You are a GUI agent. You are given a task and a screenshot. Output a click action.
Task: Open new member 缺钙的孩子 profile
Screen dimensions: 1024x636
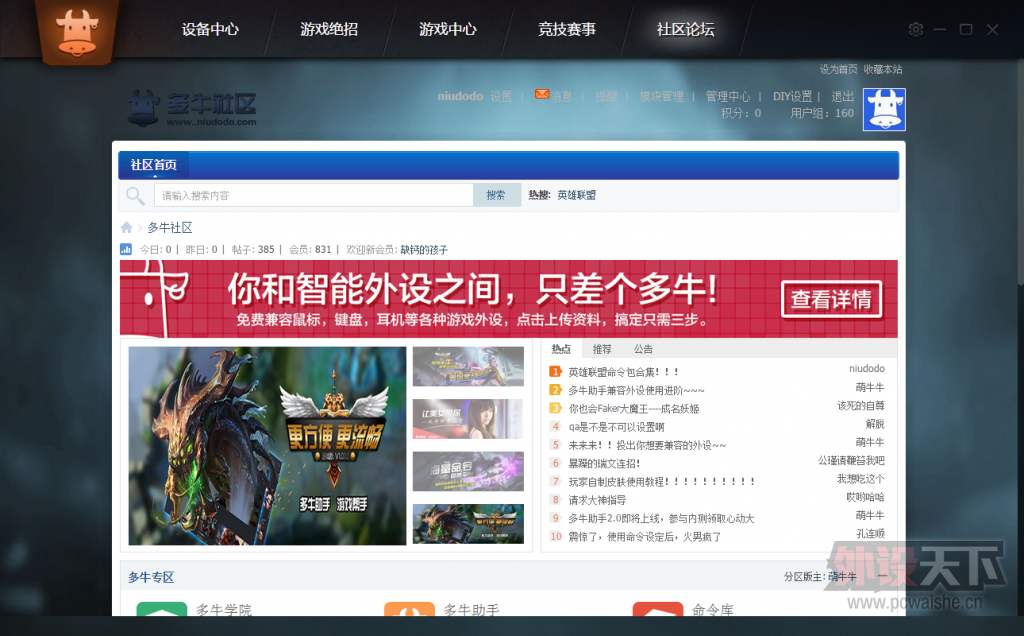424,249
